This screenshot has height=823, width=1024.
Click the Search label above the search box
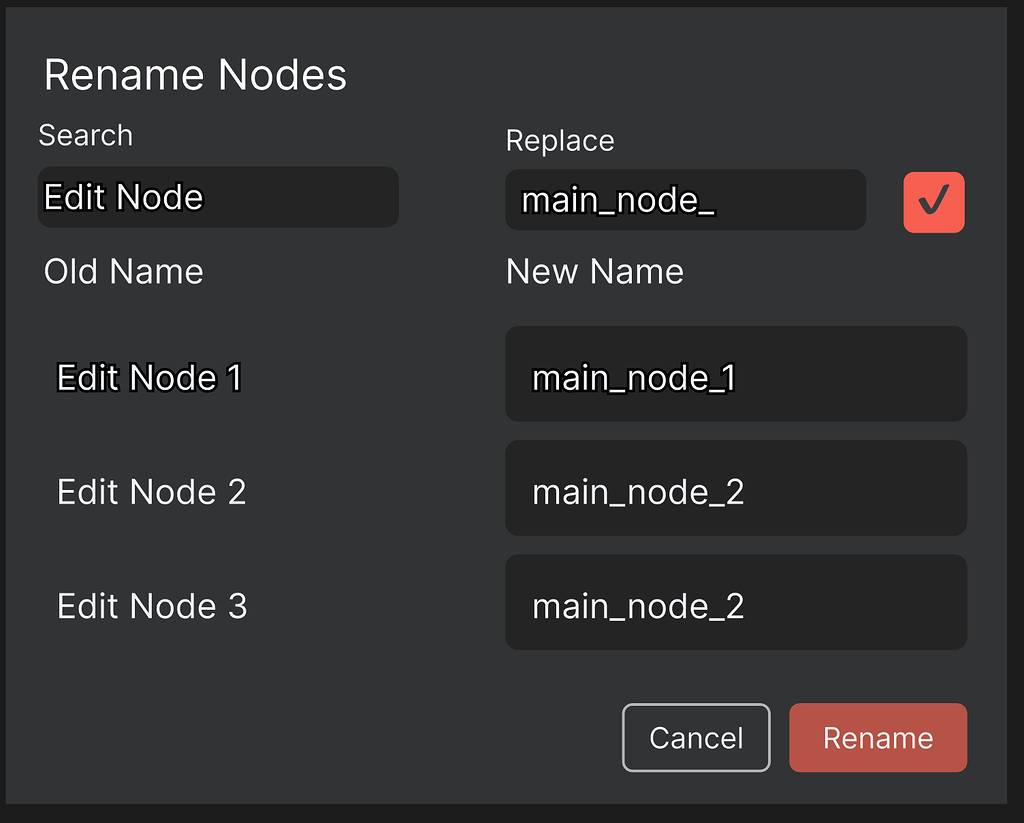(85, 135)
